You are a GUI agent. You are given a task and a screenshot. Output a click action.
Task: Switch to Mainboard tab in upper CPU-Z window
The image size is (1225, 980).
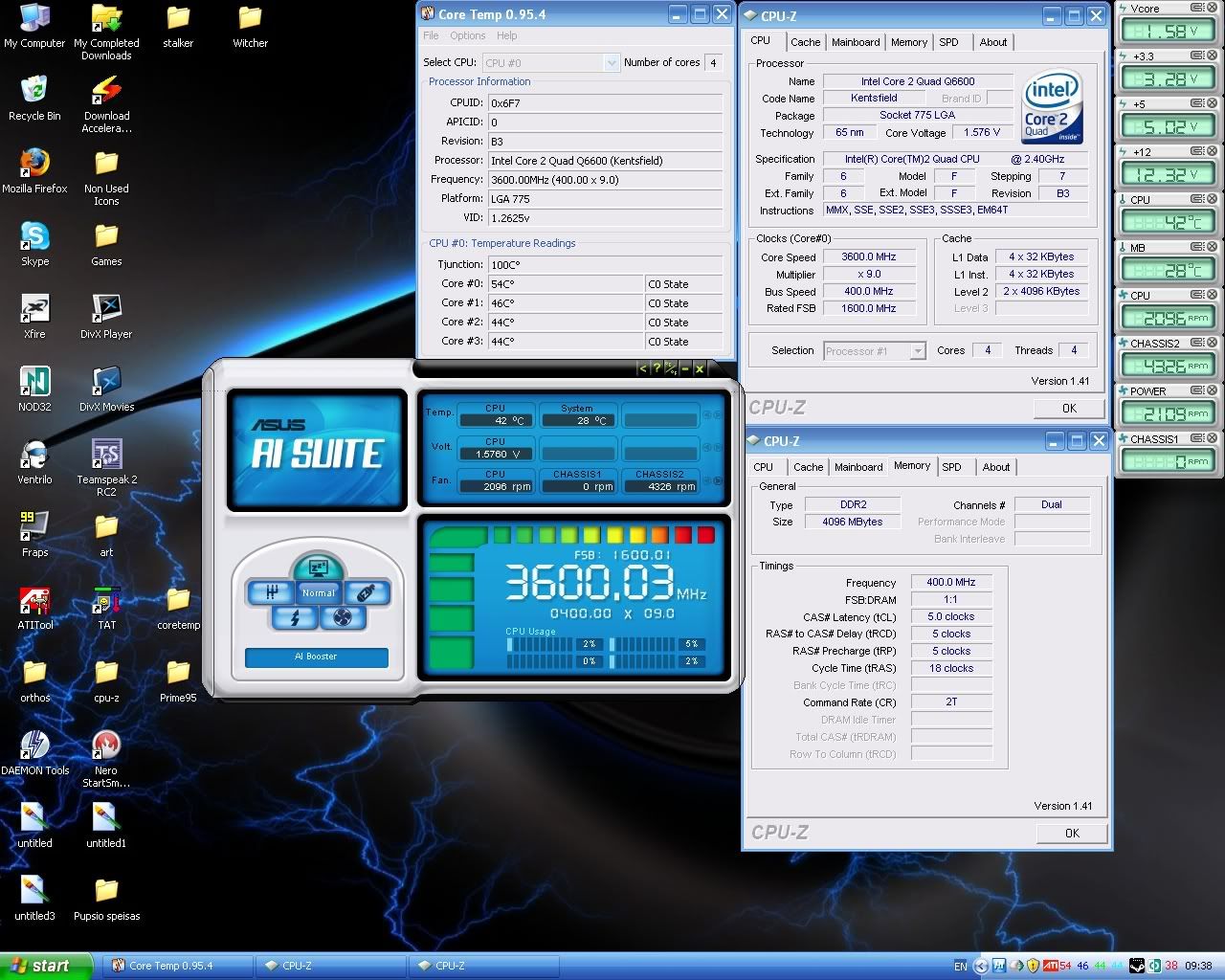point(856,42)
